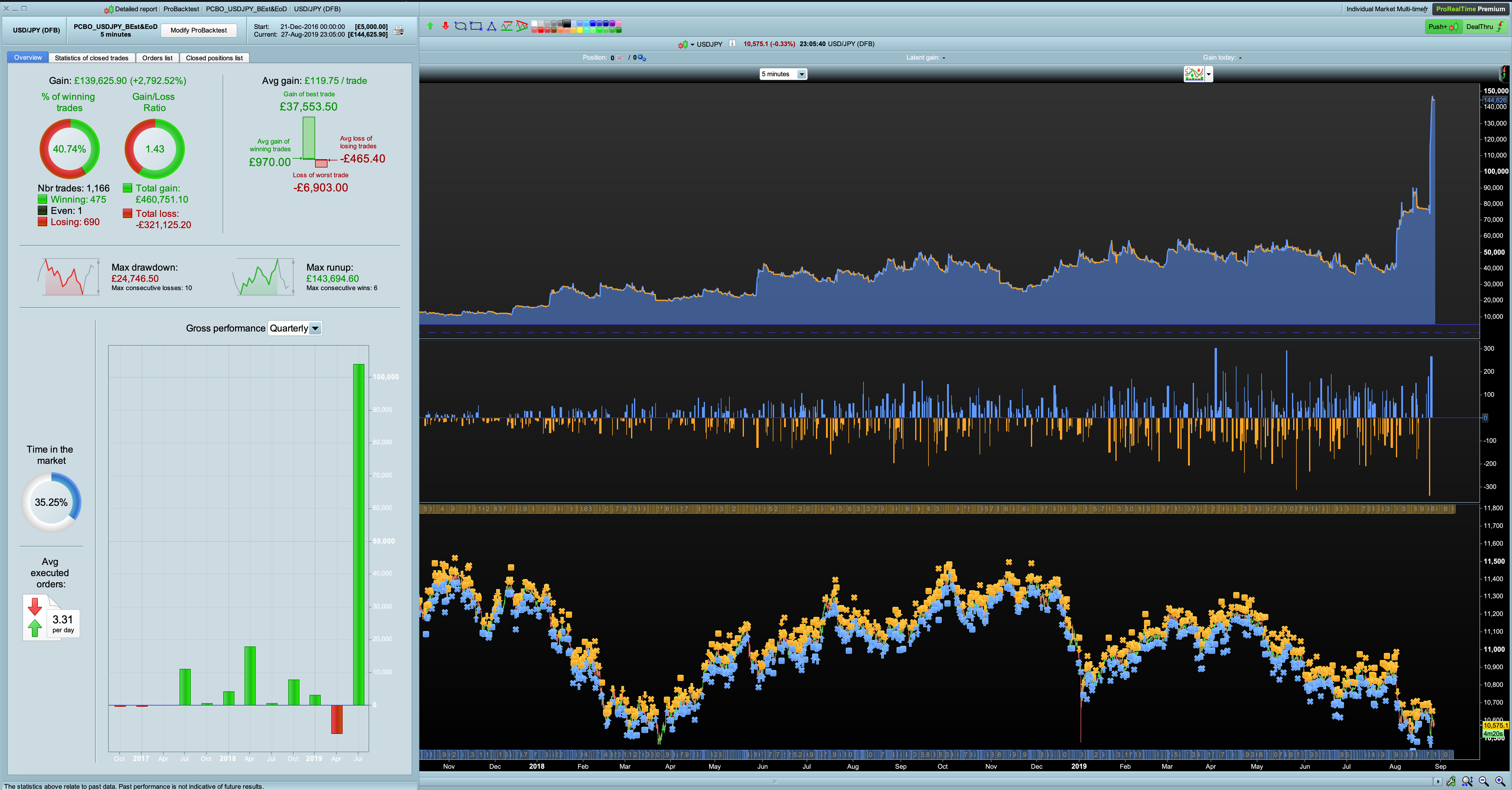This screenshot has width=1512, height=790.
Task: Expand the add indicator dropdown arrow
Action: point(1208,74)
